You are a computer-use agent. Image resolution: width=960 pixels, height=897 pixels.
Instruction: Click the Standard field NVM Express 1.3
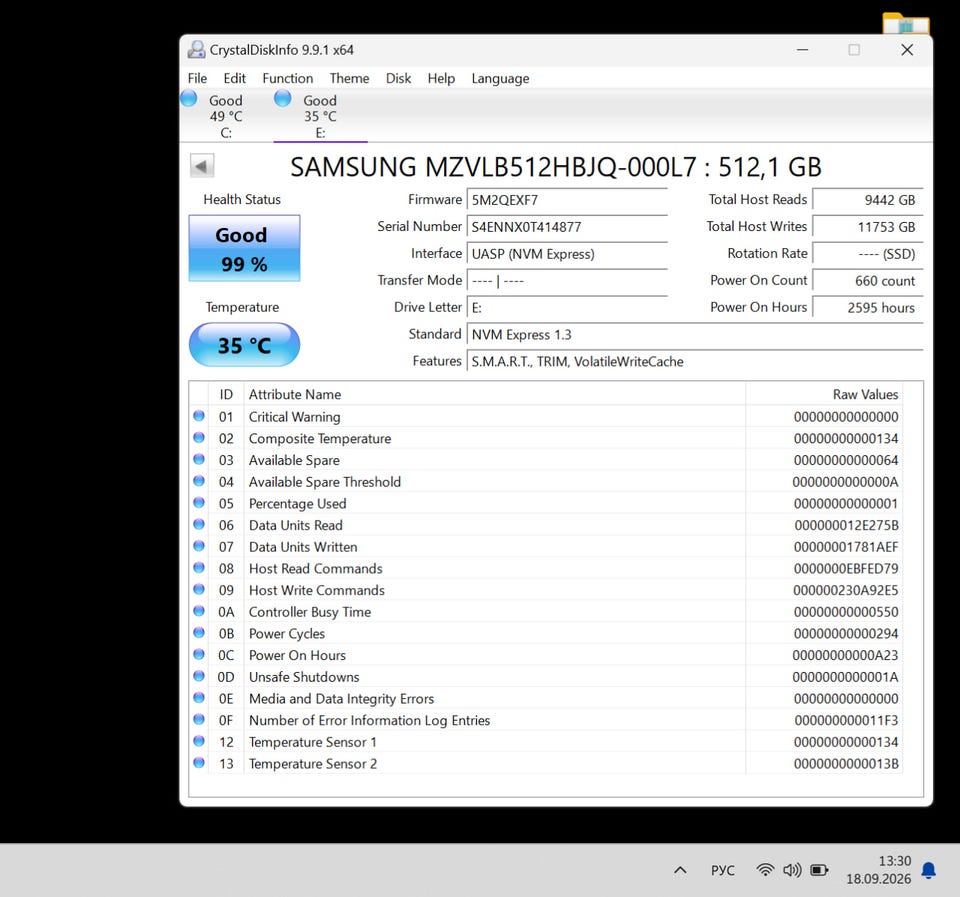pos(695,335)
